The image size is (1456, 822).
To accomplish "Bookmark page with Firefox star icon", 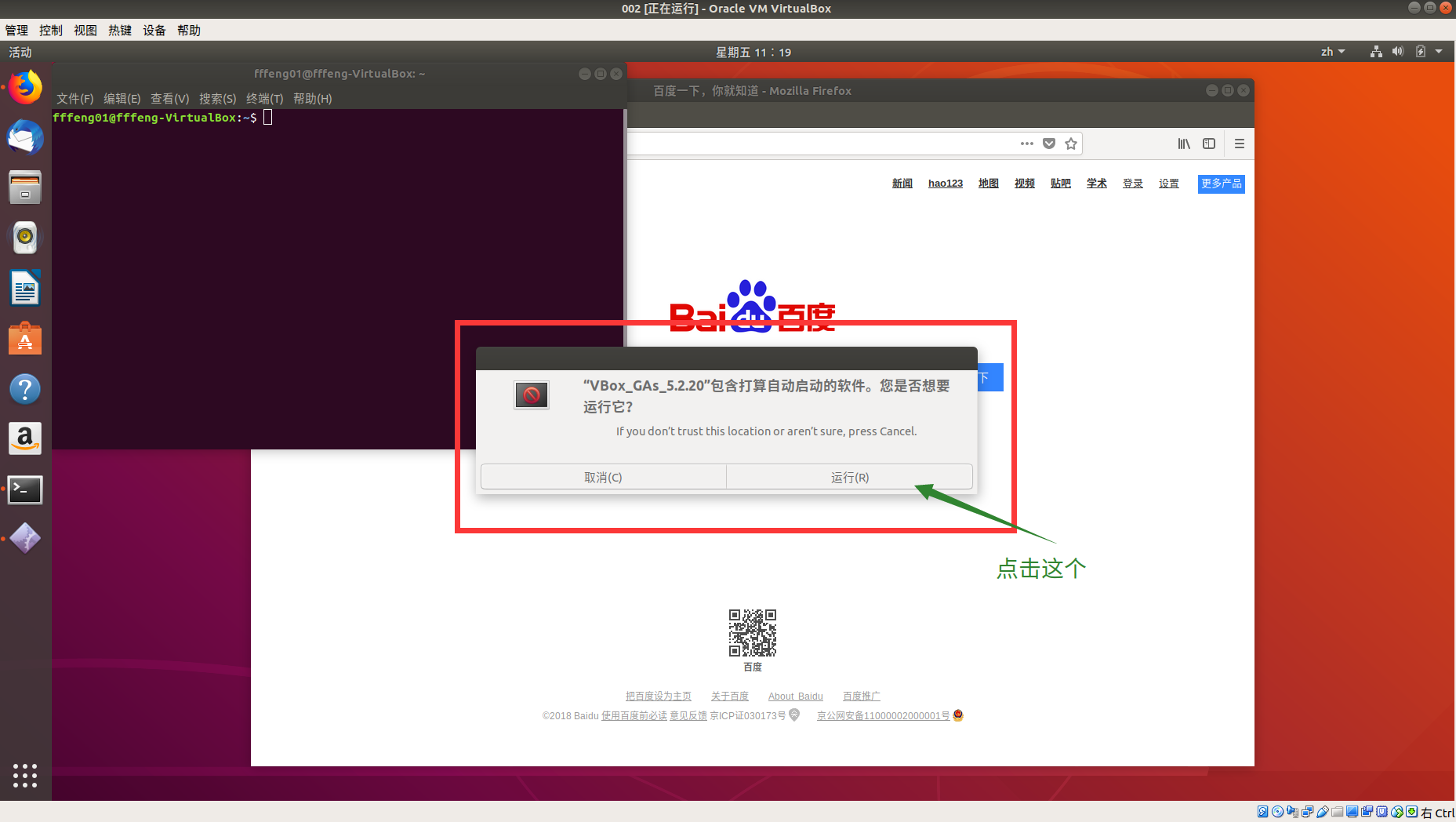I will pos(1071,144).
